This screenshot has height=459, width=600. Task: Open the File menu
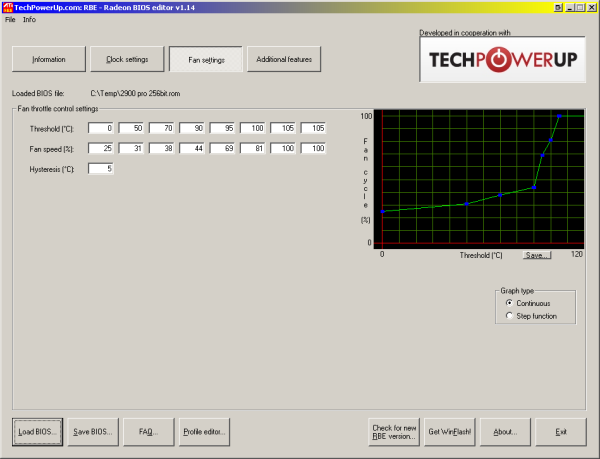pyautogui.click(x=10, y=20)
